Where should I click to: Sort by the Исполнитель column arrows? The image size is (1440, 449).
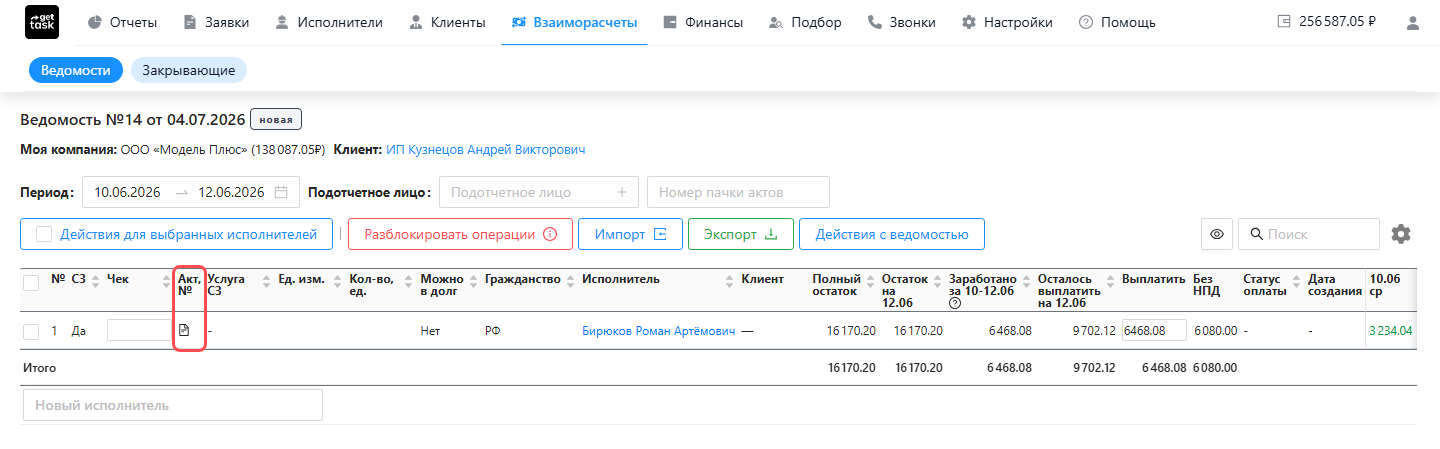coord(727,280)
